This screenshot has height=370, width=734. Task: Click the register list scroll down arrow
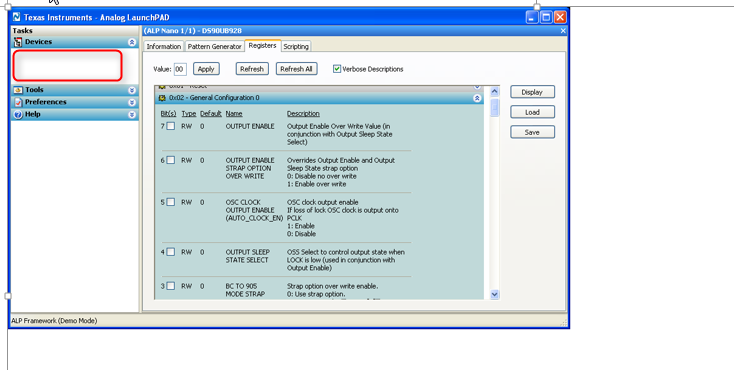tap(495, 294)
